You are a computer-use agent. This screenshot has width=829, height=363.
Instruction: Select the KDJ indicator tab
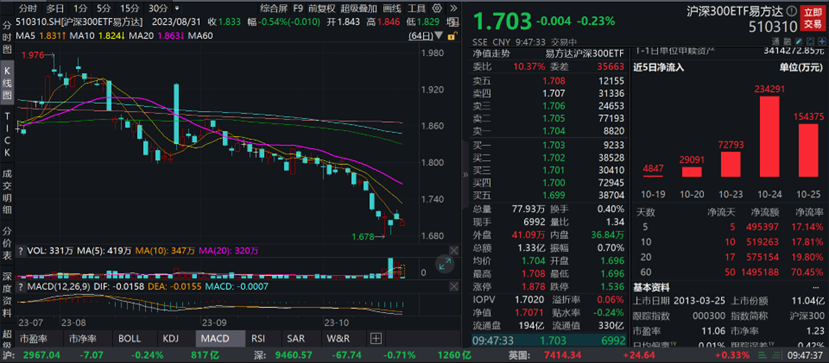(171, 338)
